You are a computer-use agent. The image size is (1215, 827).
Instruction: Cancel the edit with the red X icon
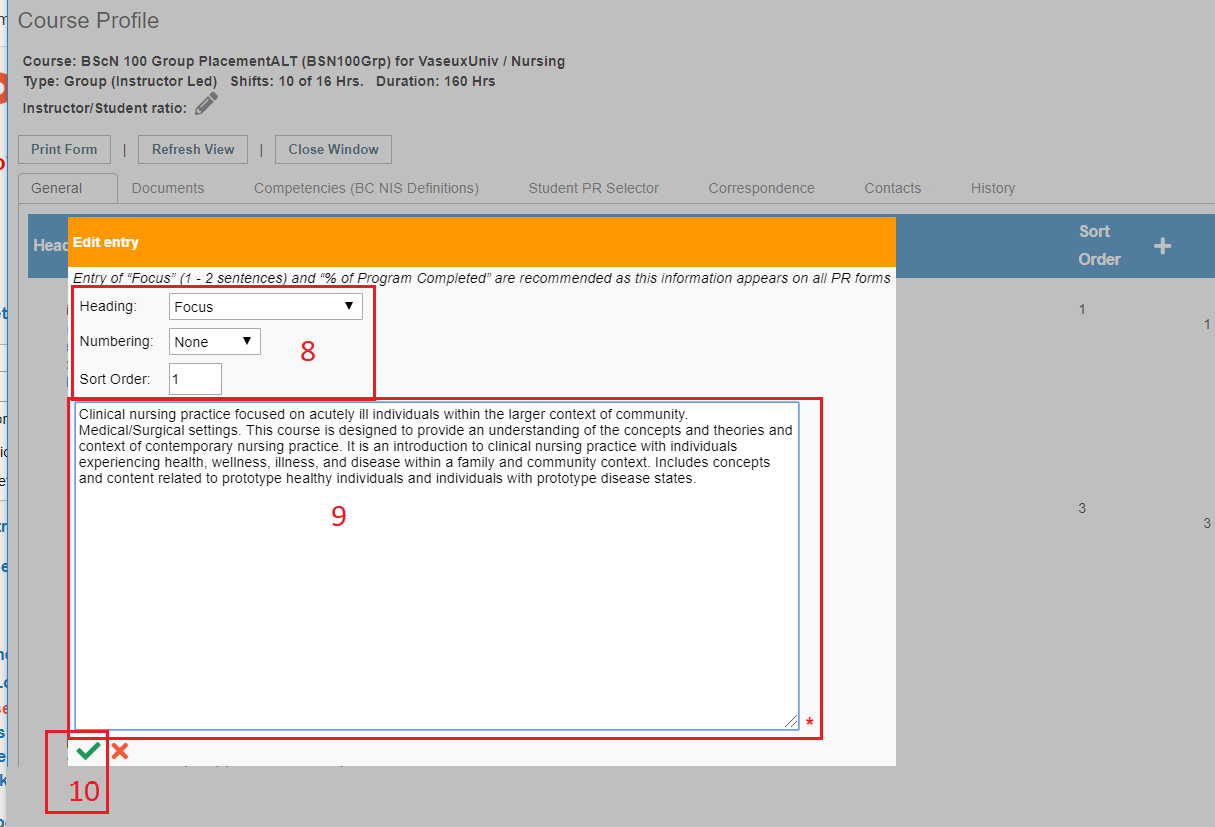[x=120, y=751]
